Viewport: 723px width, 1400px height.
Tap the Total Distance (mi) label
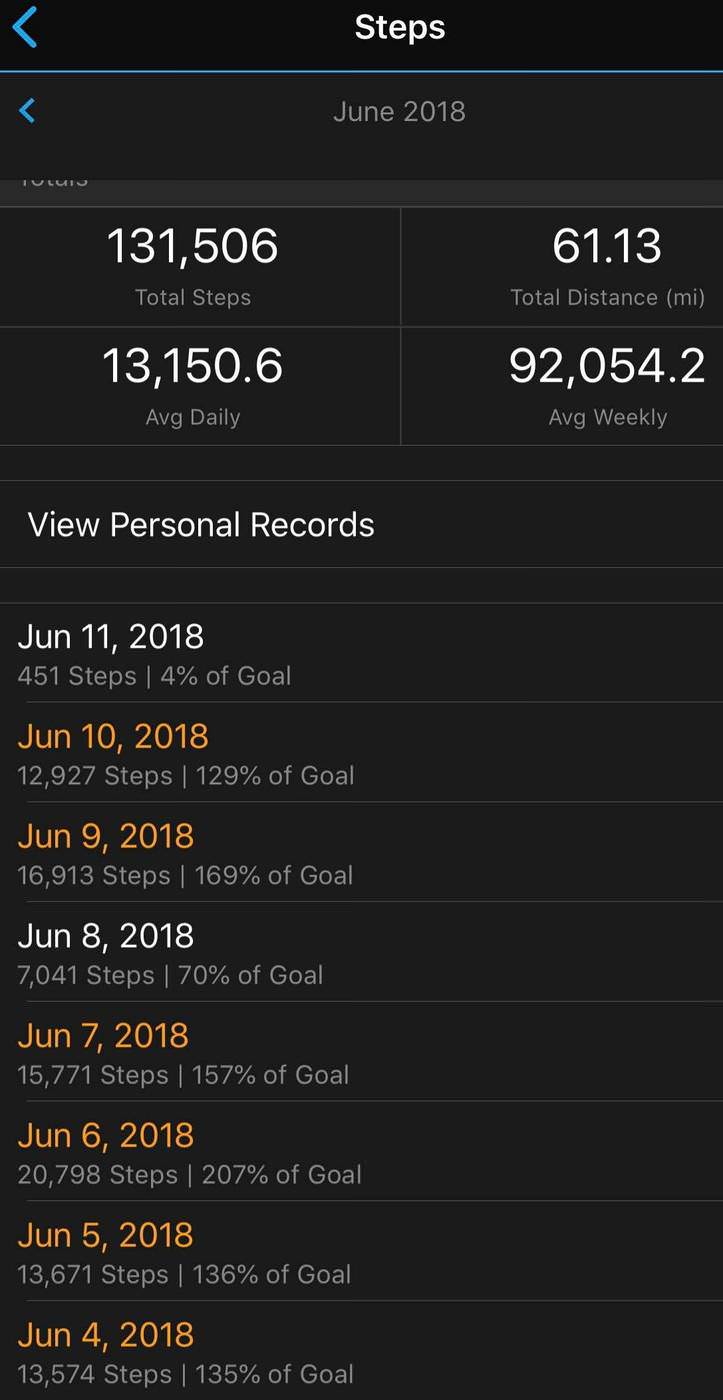point(607,297)
